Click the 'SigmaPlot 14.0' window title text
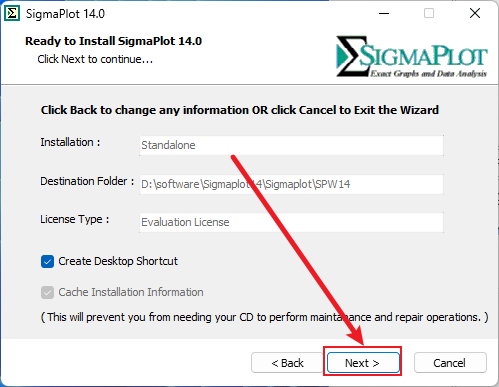The width and height of the screenshot is (499, 387). pos(65,14)
